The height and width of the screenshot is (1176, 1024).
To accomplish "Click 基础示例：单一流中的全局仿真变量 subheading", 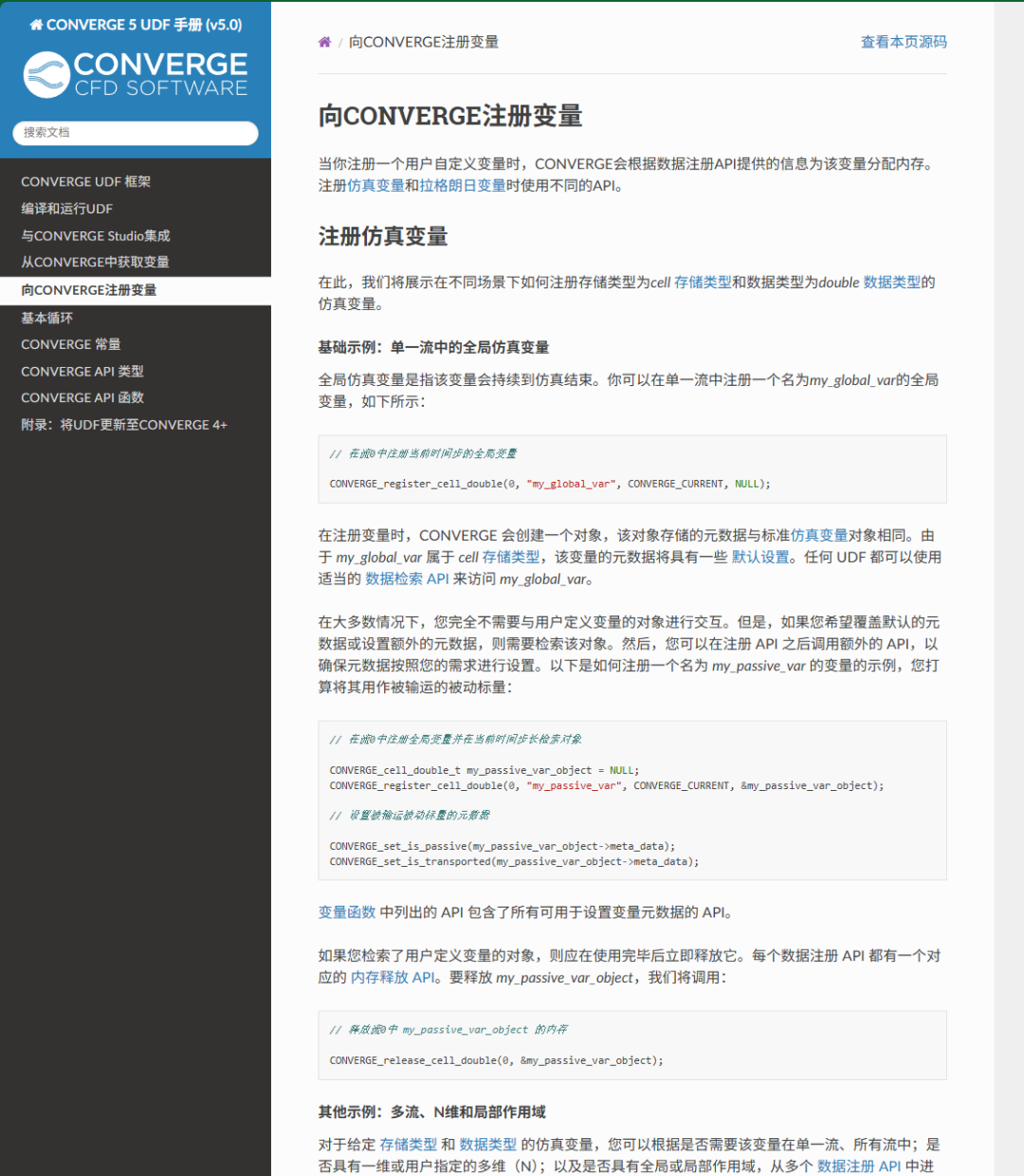I will point(434,347).
